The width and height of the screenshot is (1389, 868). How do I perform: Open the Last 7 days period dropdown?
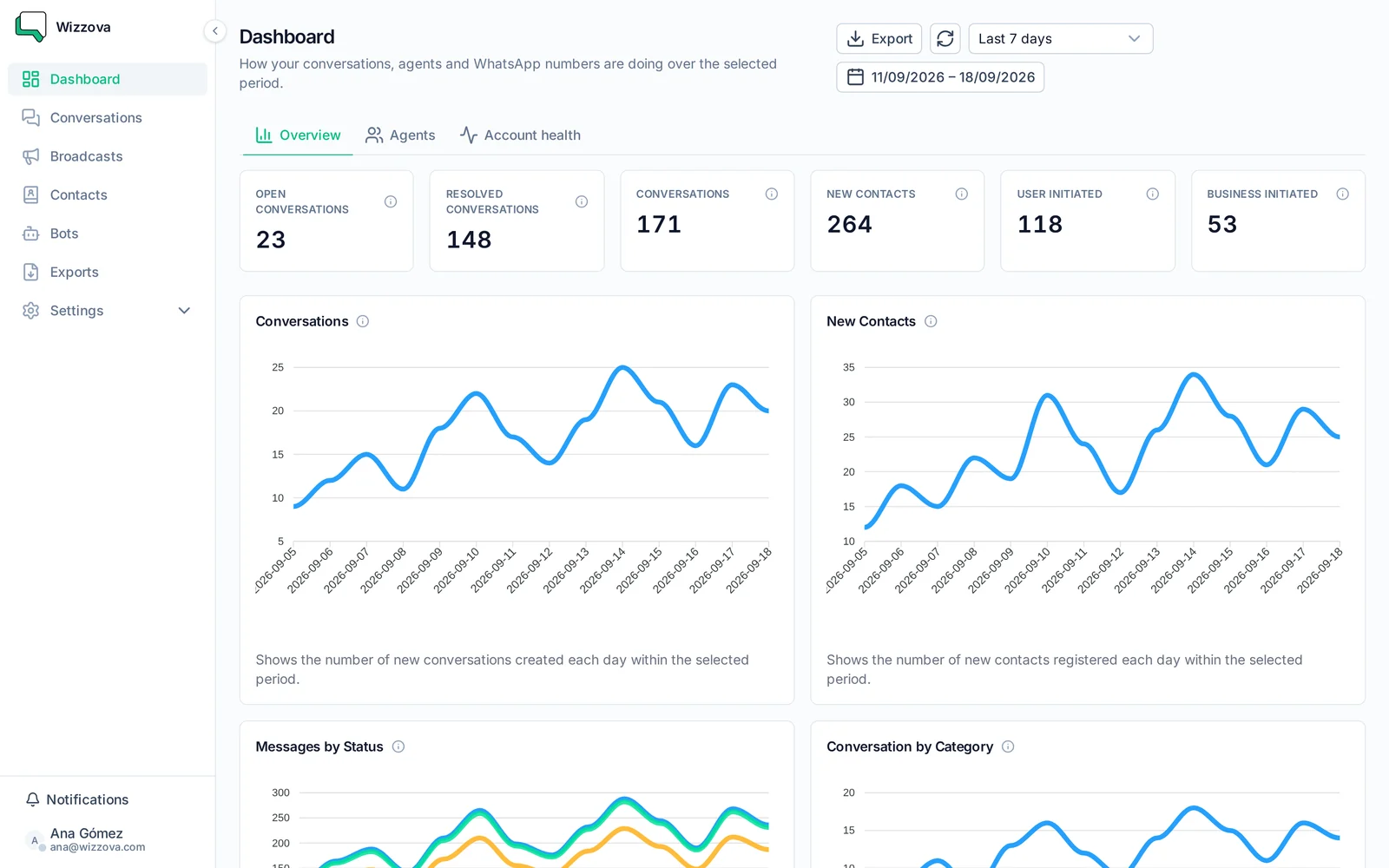click(1060, 38)
